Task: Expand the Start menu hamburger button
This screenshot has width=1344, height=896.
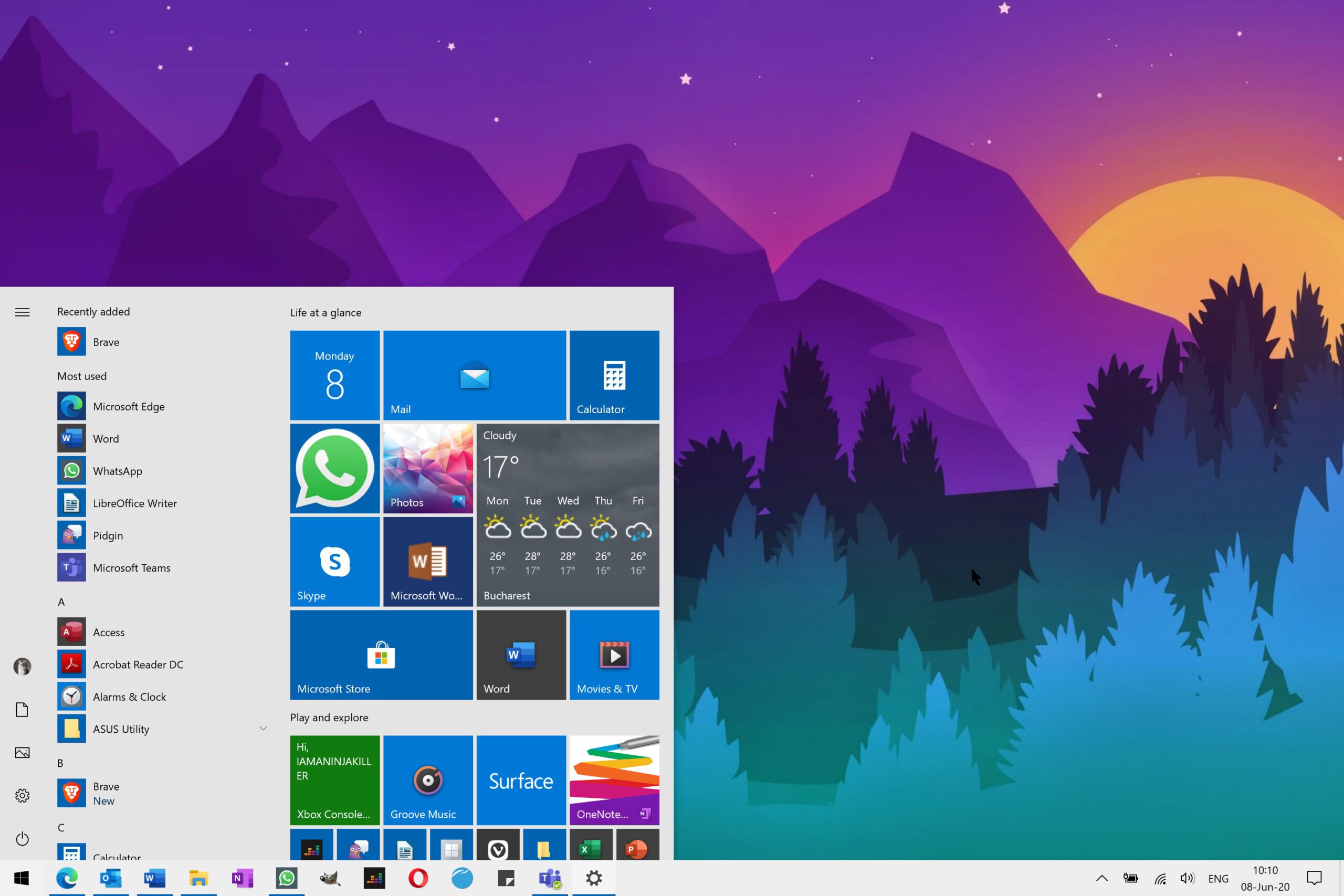Action: click(x=22, y=312)
